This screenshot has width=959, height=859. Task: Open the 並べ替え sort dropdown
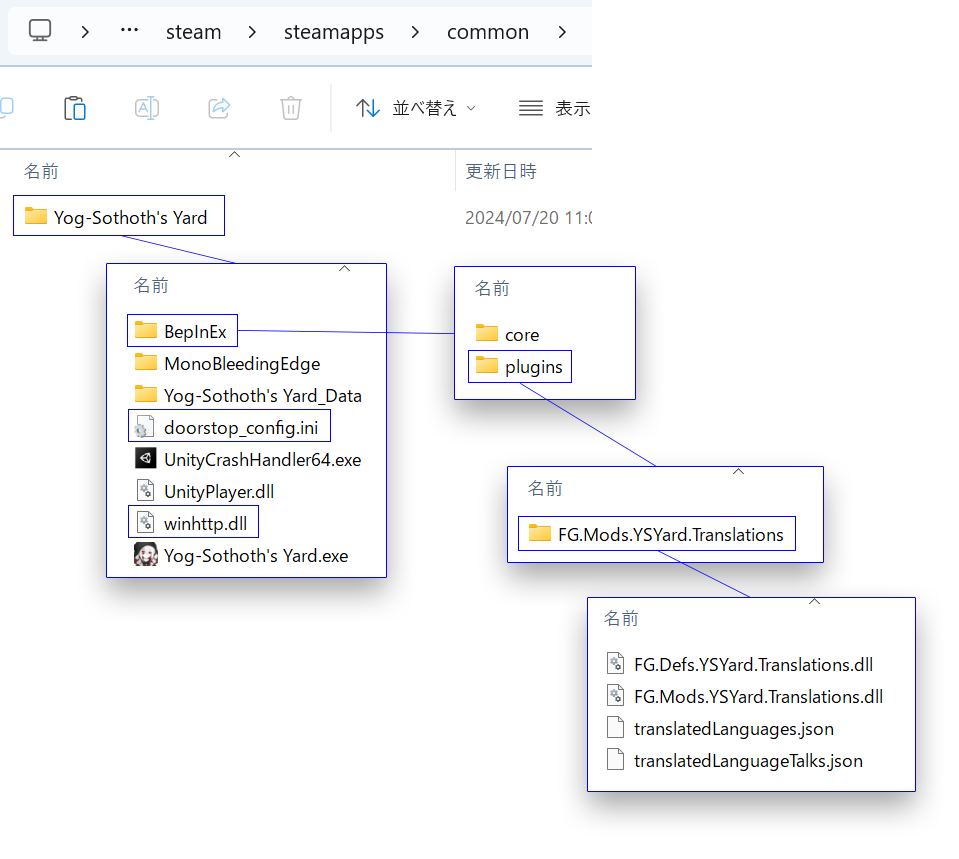(x=416, y=108)
